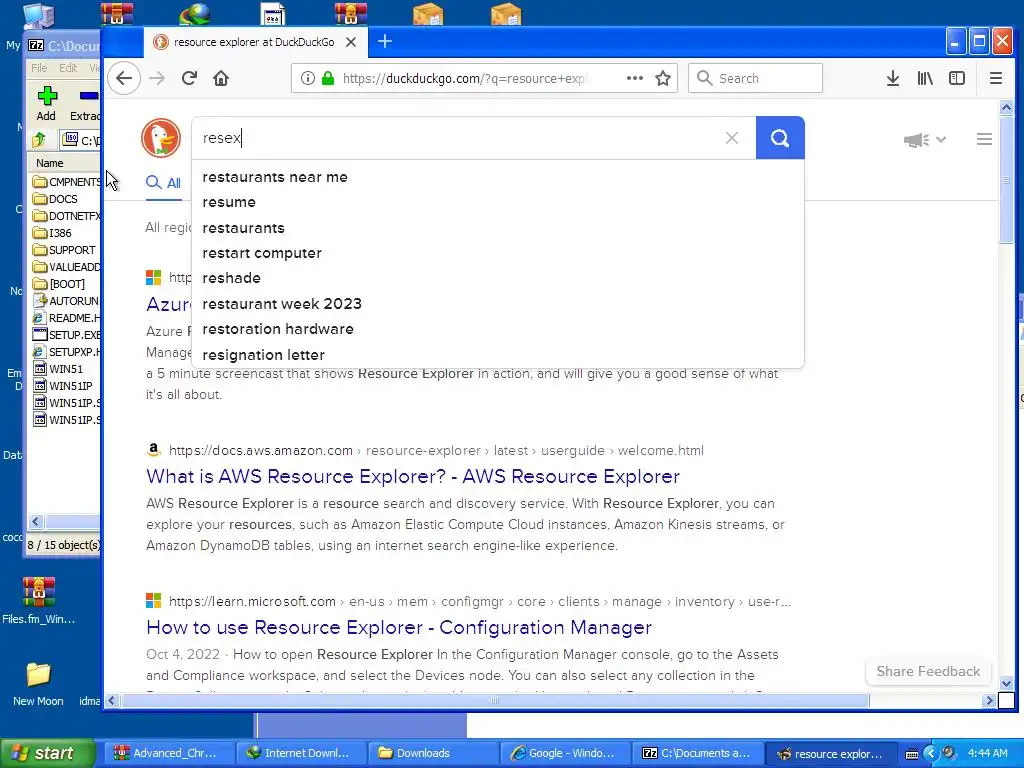
Task: Click the DuckDuckGo duck logo
Action: 161,138
